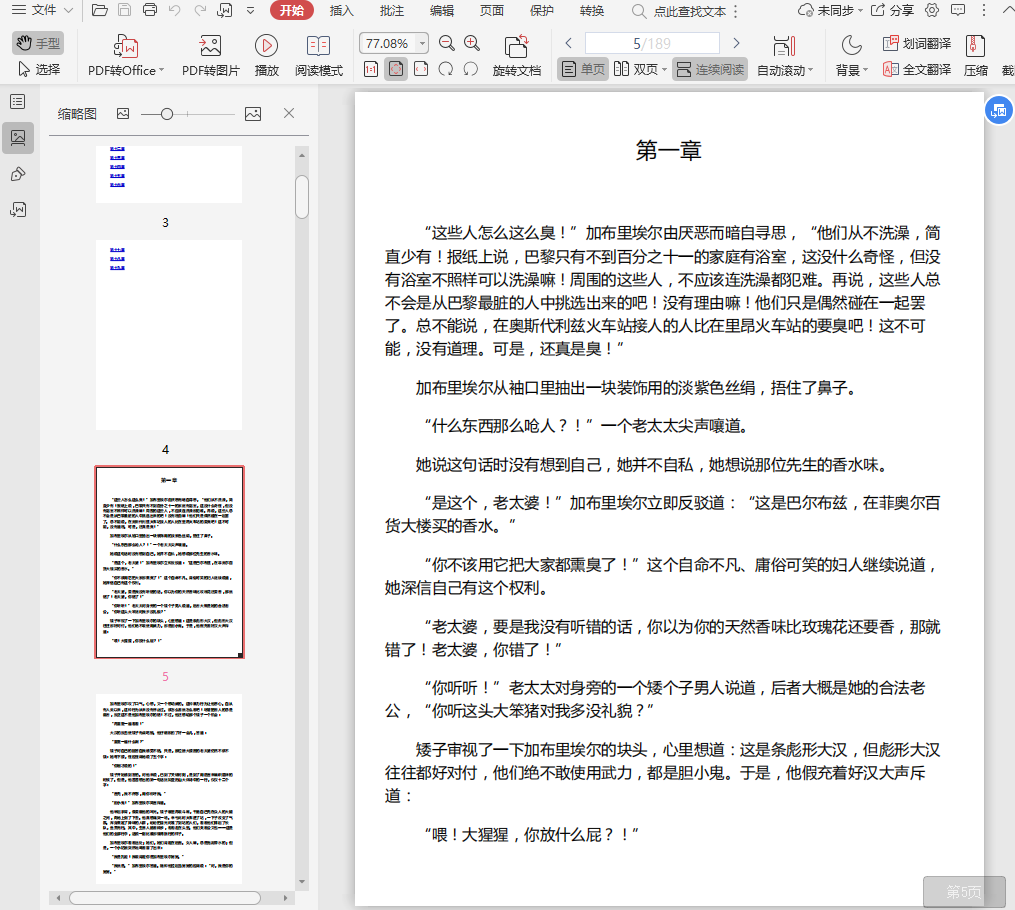Image resolution: width=1015 pixels, height=910 pixels.
Task: Click the undo arrow icon
Action: 175,10
